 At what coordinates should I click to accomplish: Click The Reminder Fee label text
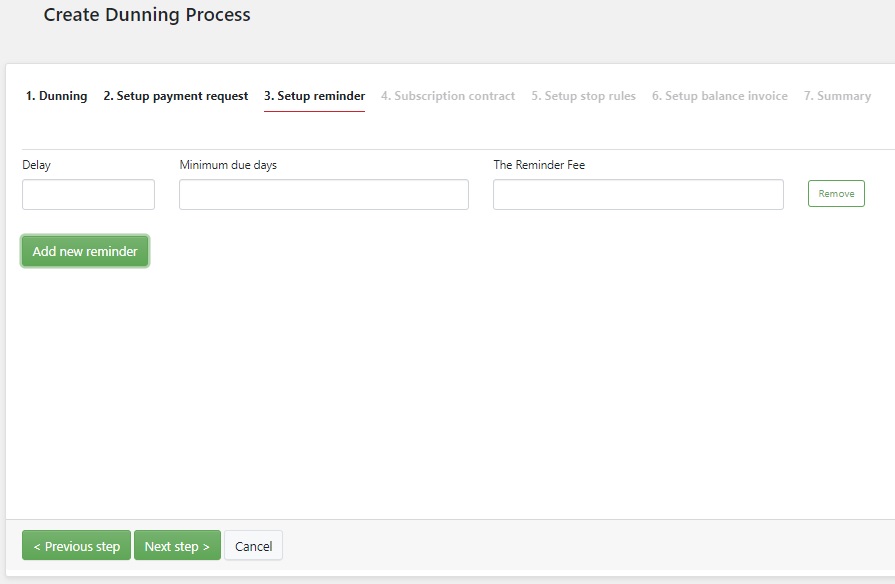click(x=539, y=165)
